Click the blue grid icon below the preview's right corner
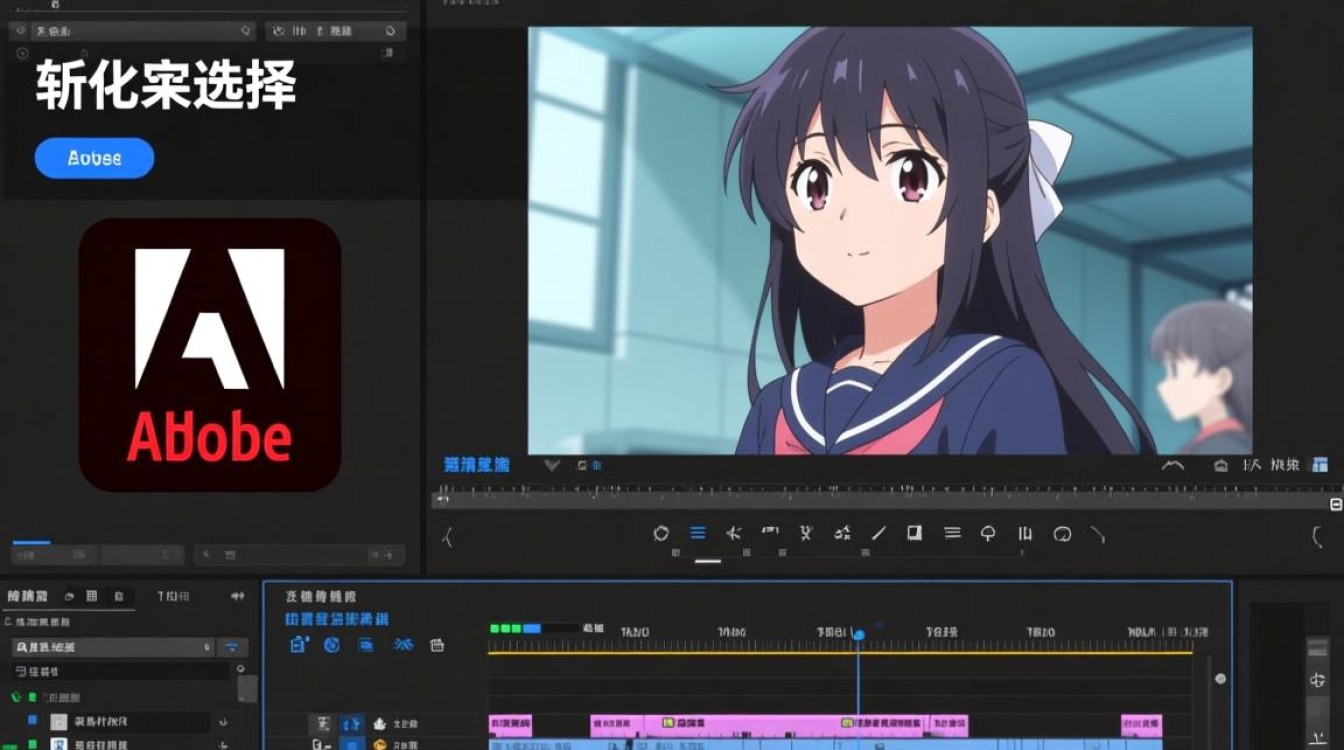The image size is (1344, 750). pos(1320,465)
